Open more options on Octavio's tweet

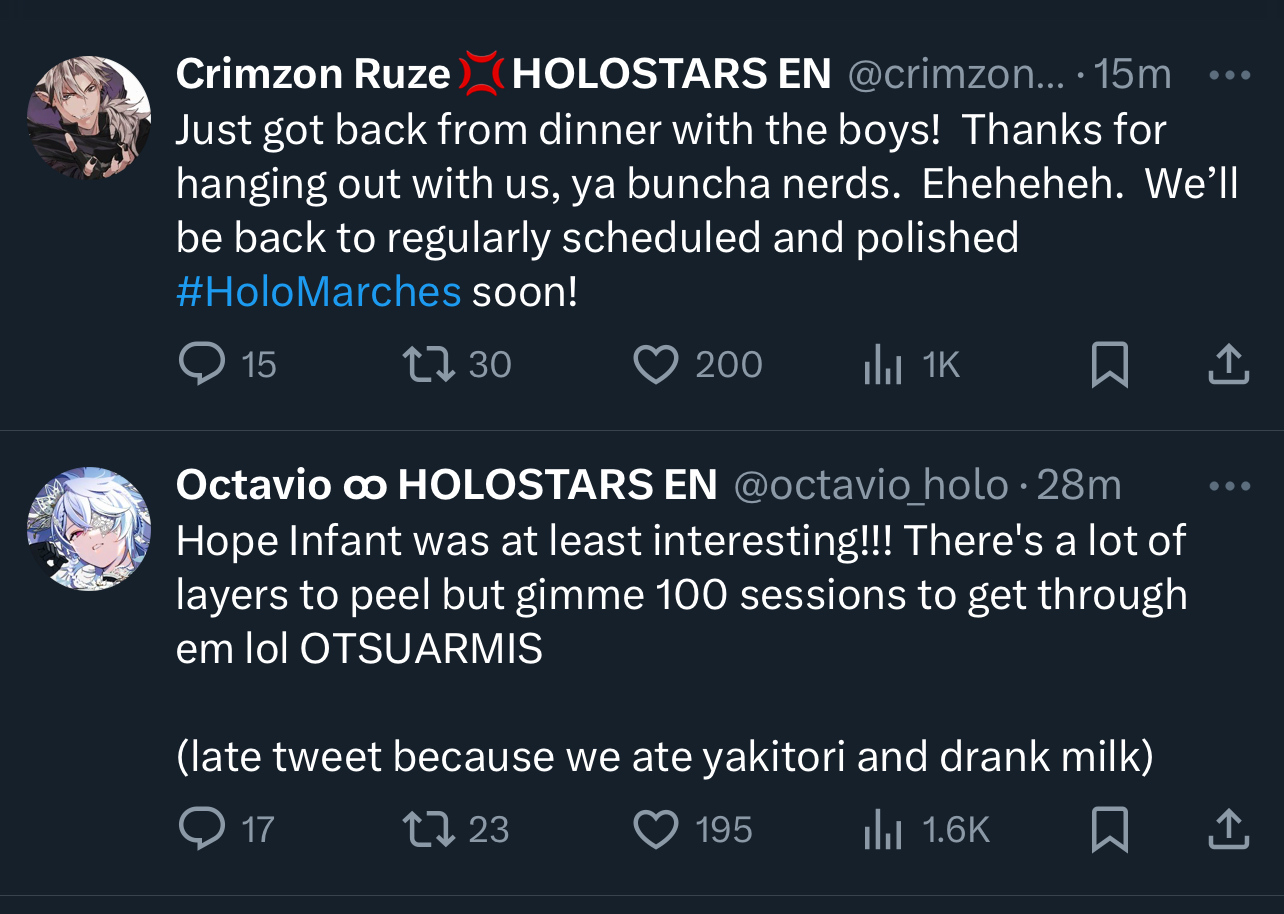[x=1229, y=487]
